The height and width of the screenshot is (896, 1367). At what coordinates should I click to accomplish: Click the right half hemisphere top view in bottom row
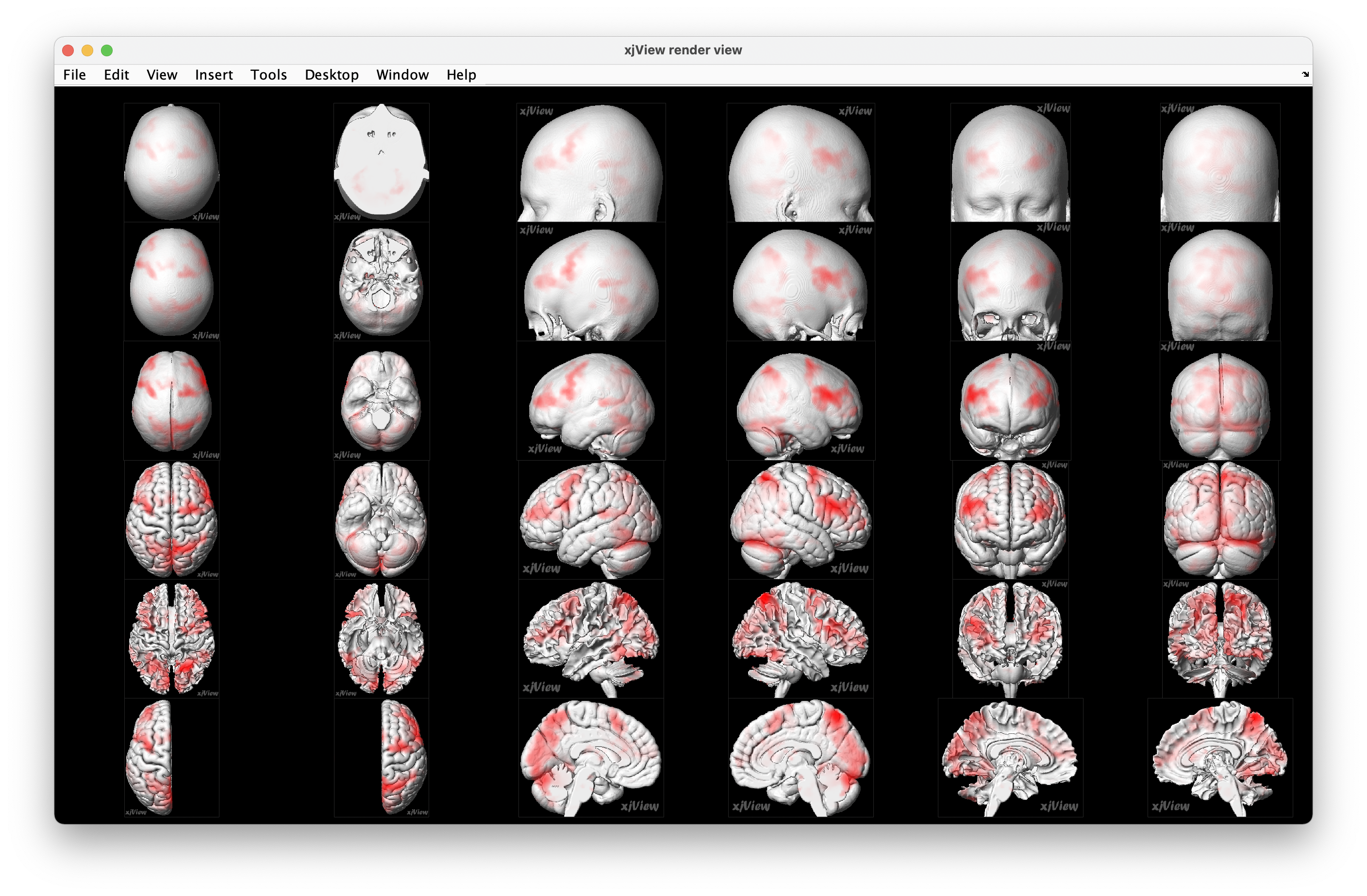[x=403, y=757]
